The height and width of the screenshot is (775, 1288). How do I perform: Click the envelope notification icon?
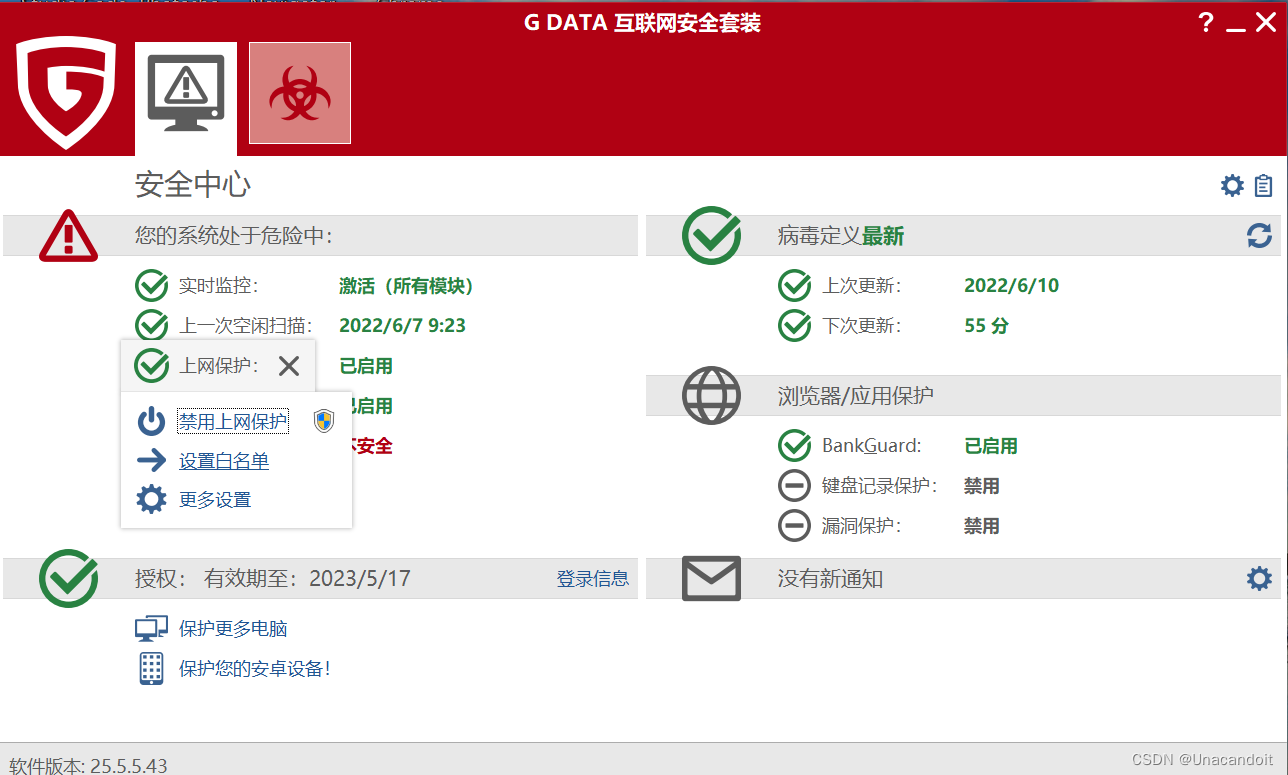pyautogui.click(x=711, y=578)
